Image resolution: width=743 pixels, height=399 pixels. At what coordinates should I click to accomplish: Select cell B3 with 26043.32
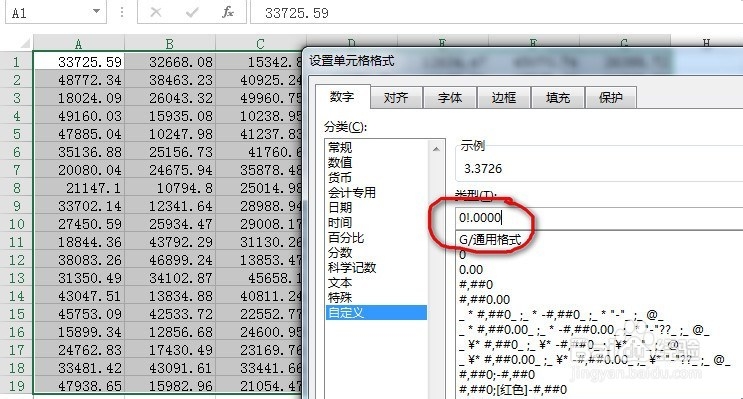coord(170,98)
